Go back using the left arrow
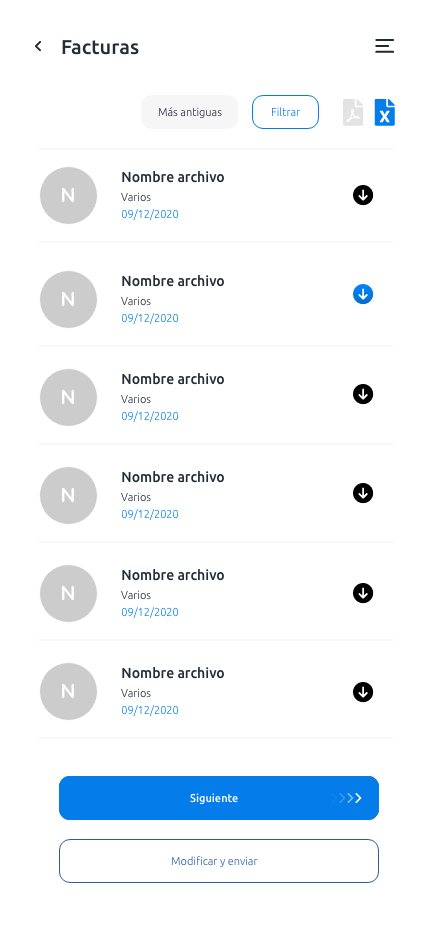This screenshot has height=926, width=428. [x=38, y=46]
